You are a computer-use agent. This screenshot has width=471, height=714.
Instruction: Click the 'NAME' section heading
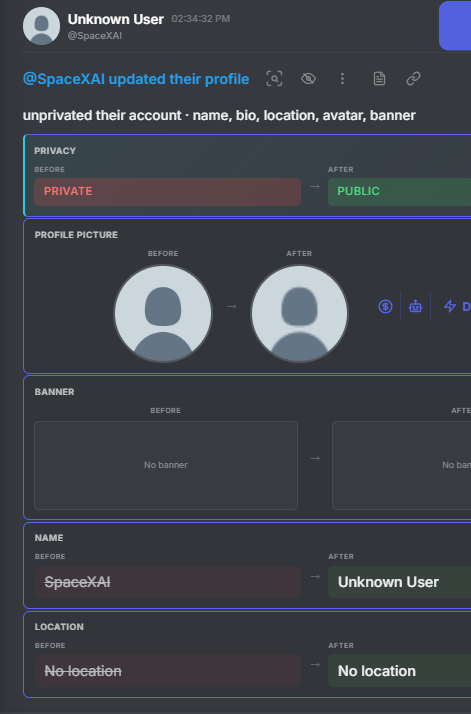pyautogui.click(x=49, y=538)
